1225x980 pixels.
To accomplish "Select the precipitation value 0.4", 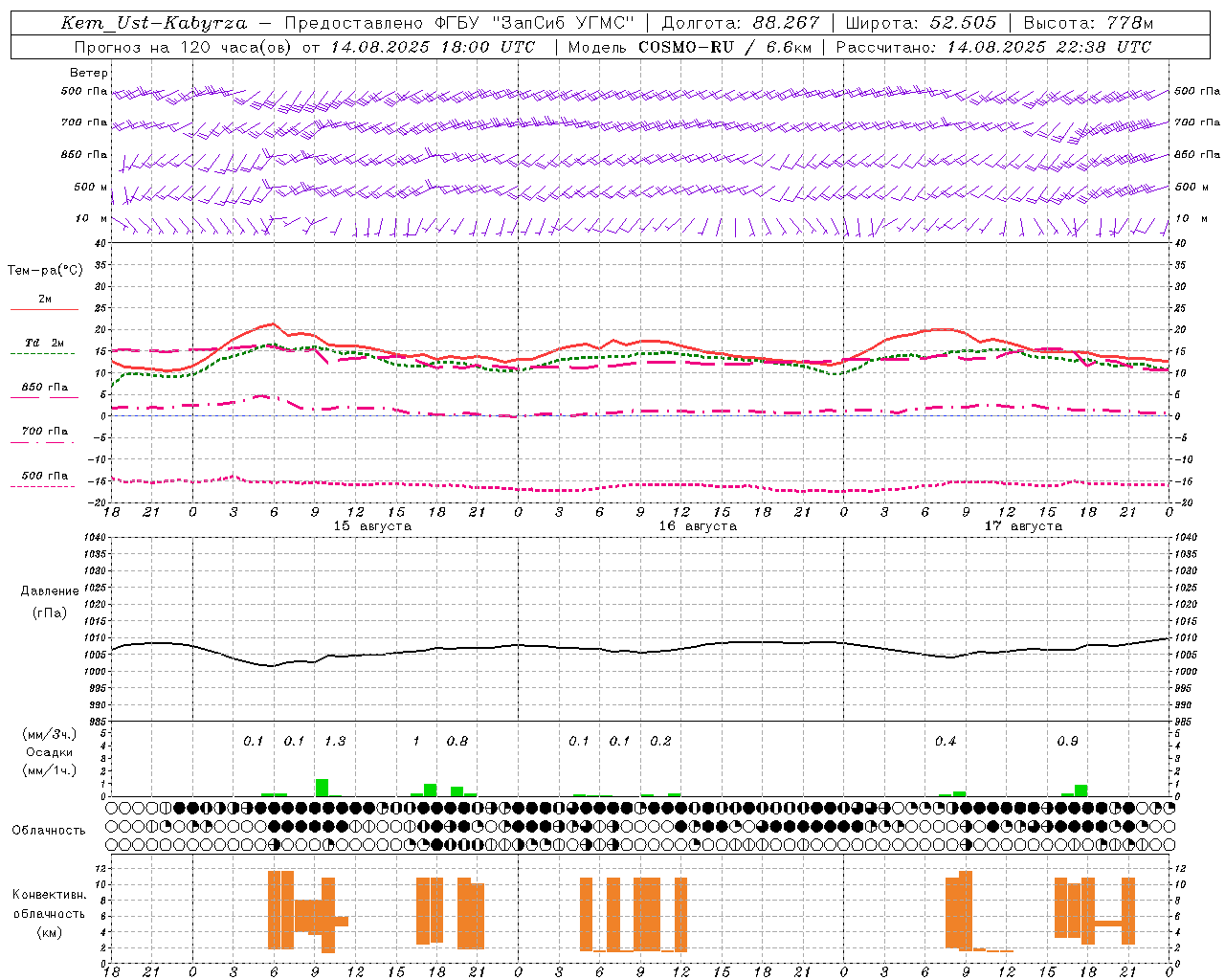I will [x=946, y=742].
